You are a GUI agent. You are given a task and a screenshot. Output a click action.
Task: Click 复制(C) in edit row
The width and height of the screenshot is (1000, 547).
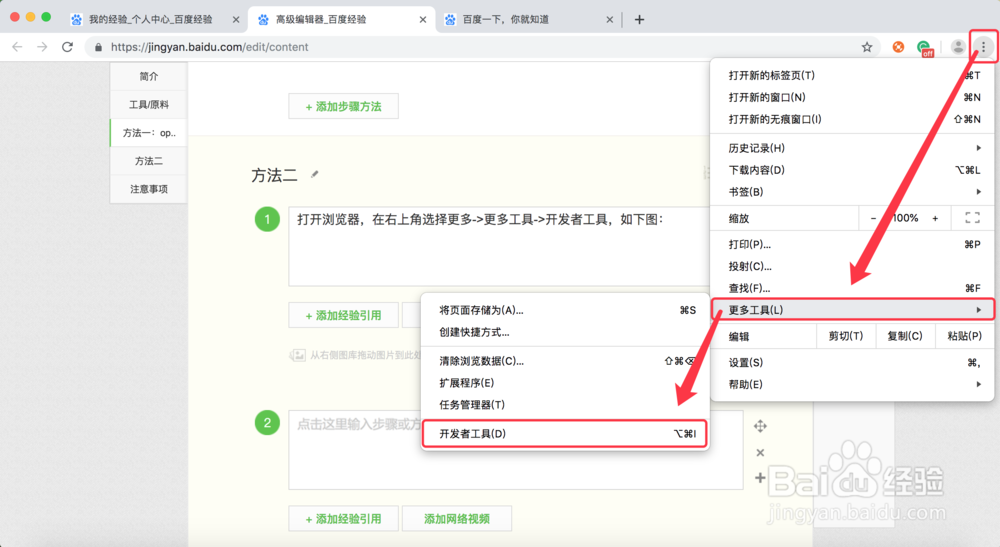904,336
